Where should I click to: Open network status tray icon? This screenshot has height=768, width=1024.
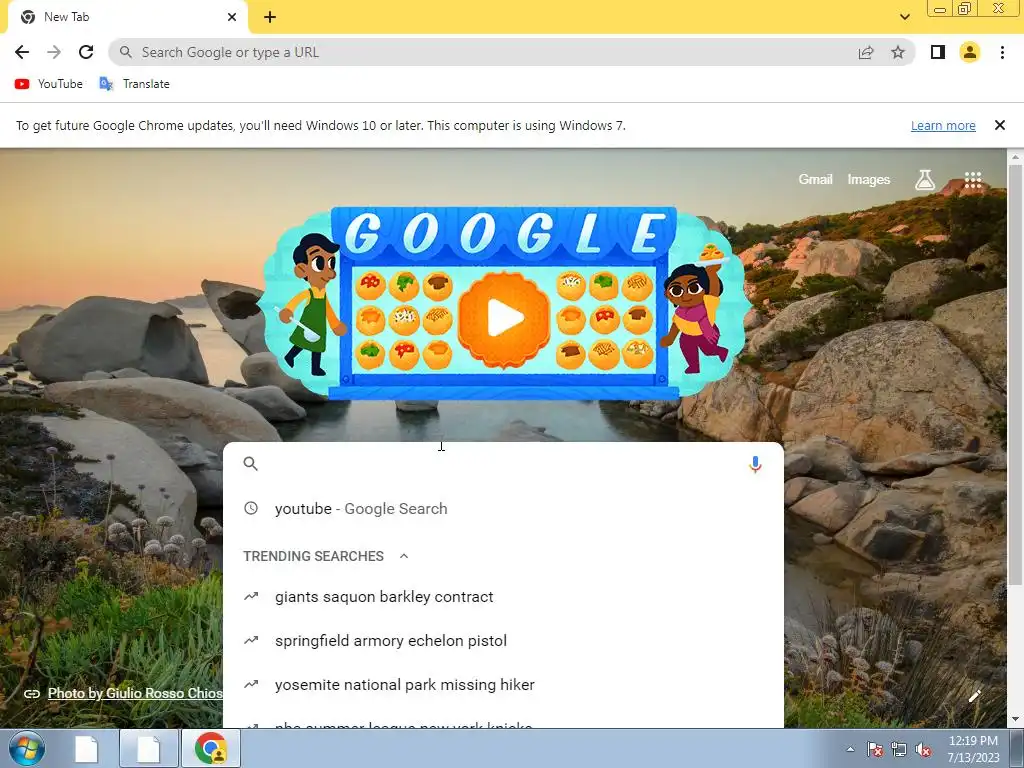[x=899, y=749]
